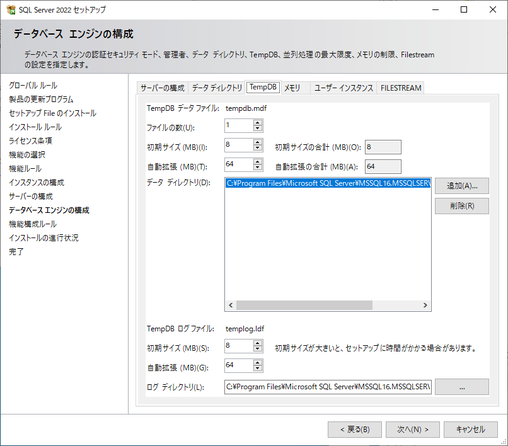Click the 初期サイズの合計 (MB)(O) total field
Viewport: 508px width, 446px height.
point(383,147)
